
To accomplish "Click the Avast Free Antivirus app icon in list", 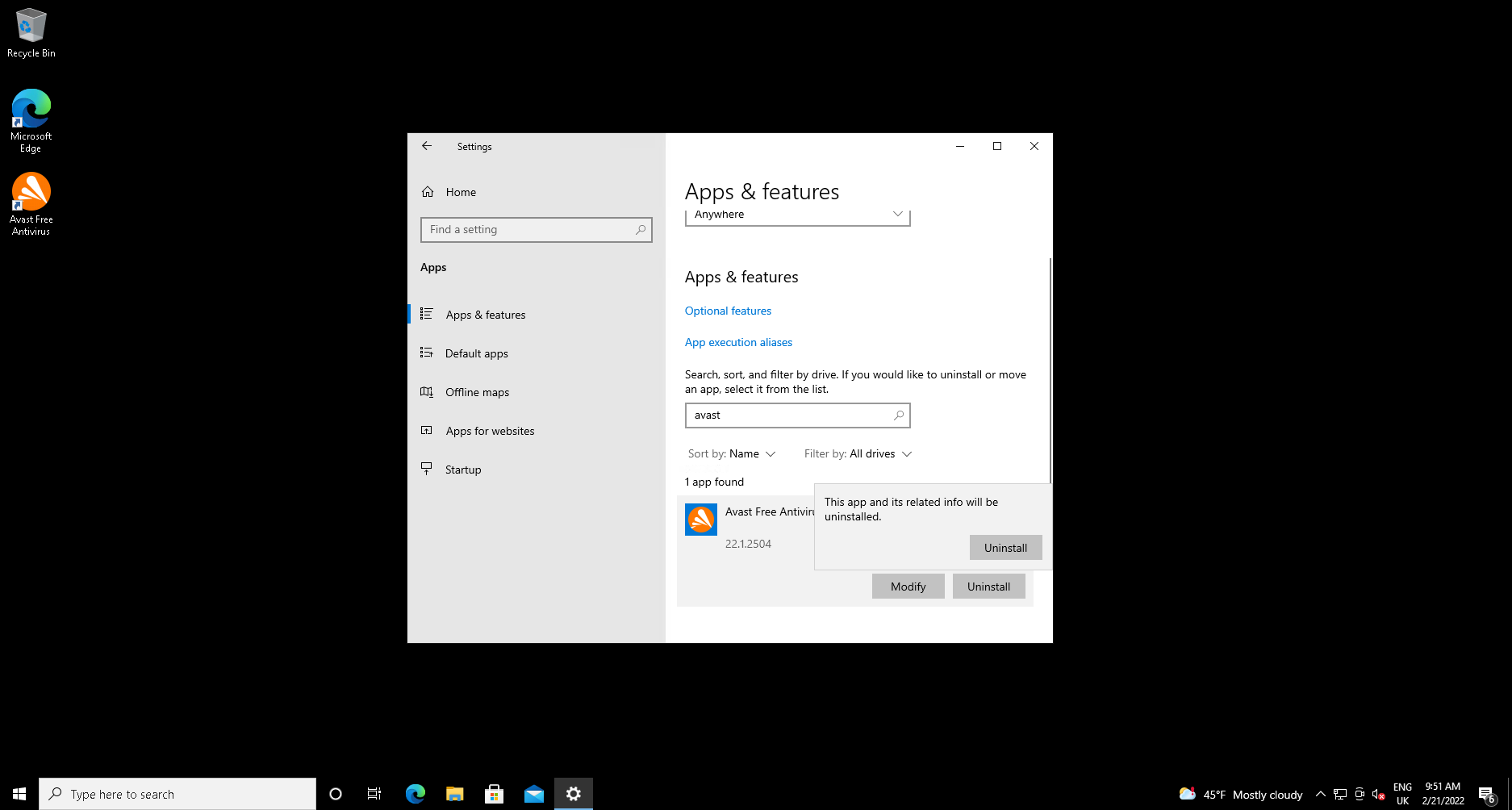I will pos(701,520).
